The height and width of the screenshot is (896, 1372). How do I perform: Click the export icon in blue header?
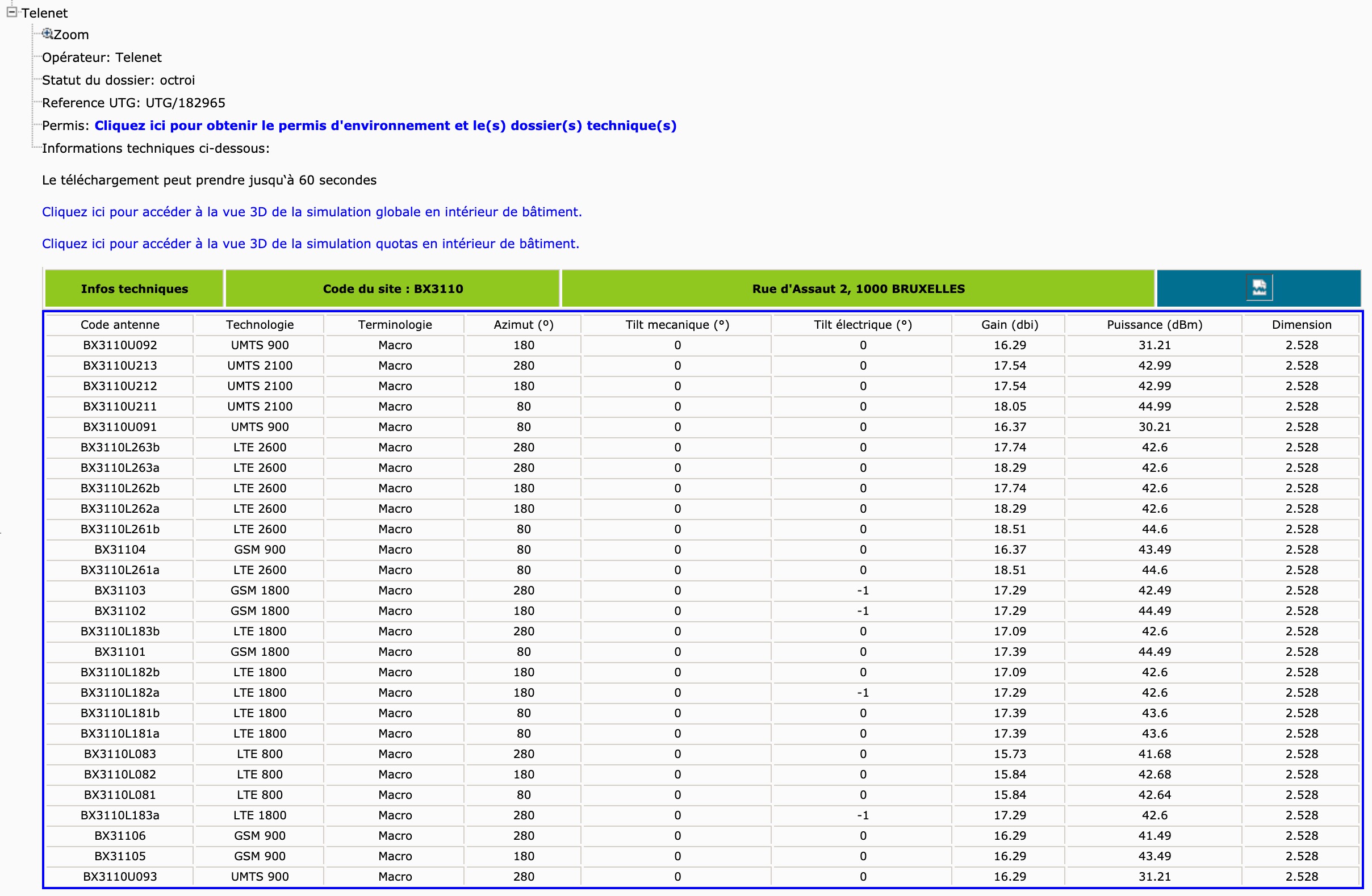coord(1259,288)
